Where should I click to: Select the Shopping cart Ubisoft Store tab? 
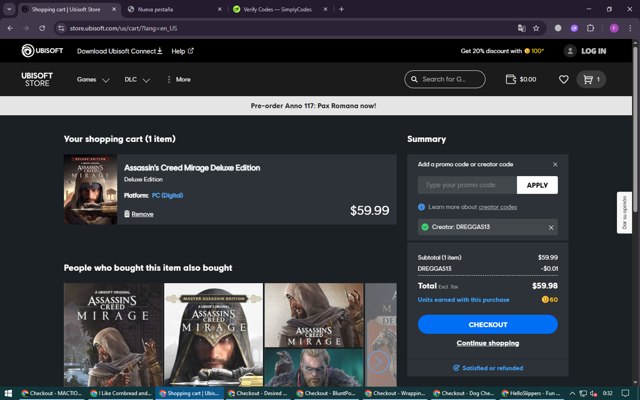pos(69,9)
